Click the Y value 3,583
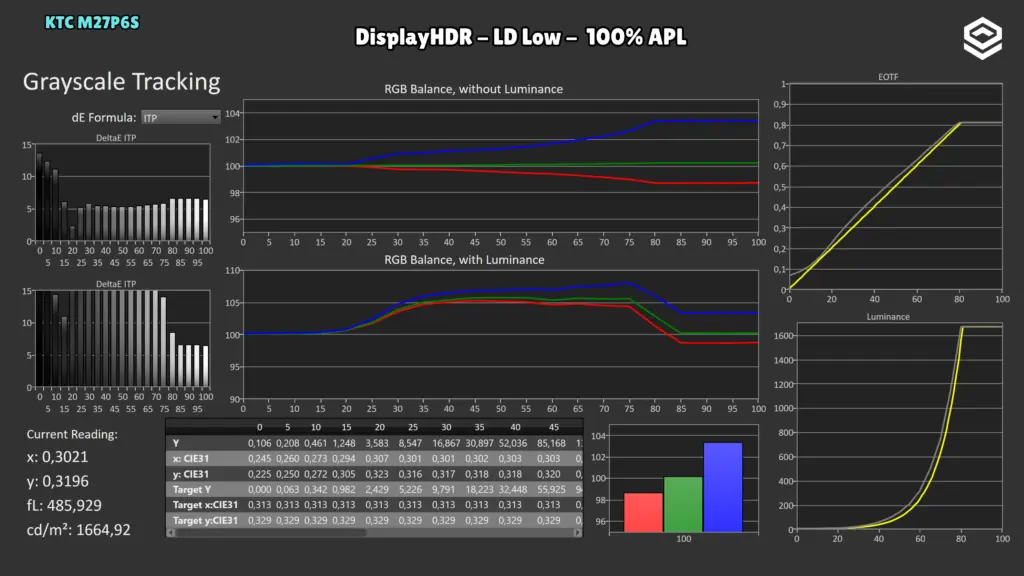Image resolution: width=1024 pixels, height=576 pixels. coord(377,443)
